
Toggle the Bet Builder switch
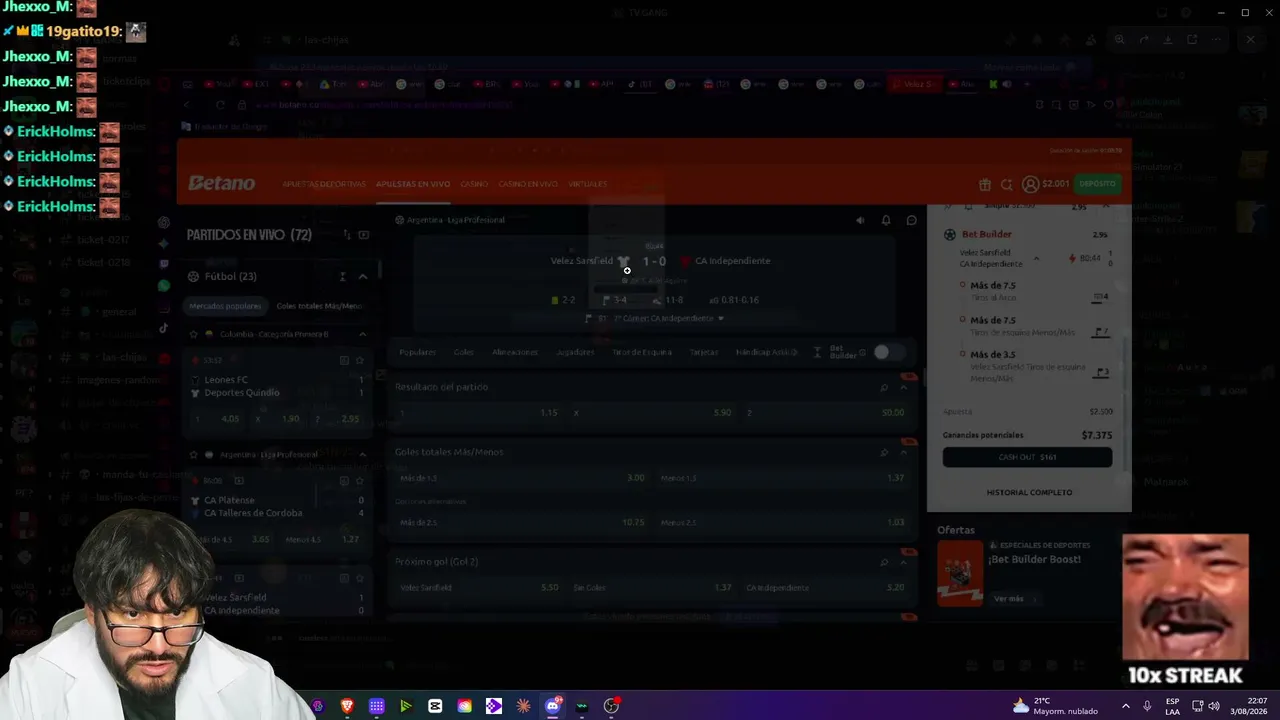point(887,352)
